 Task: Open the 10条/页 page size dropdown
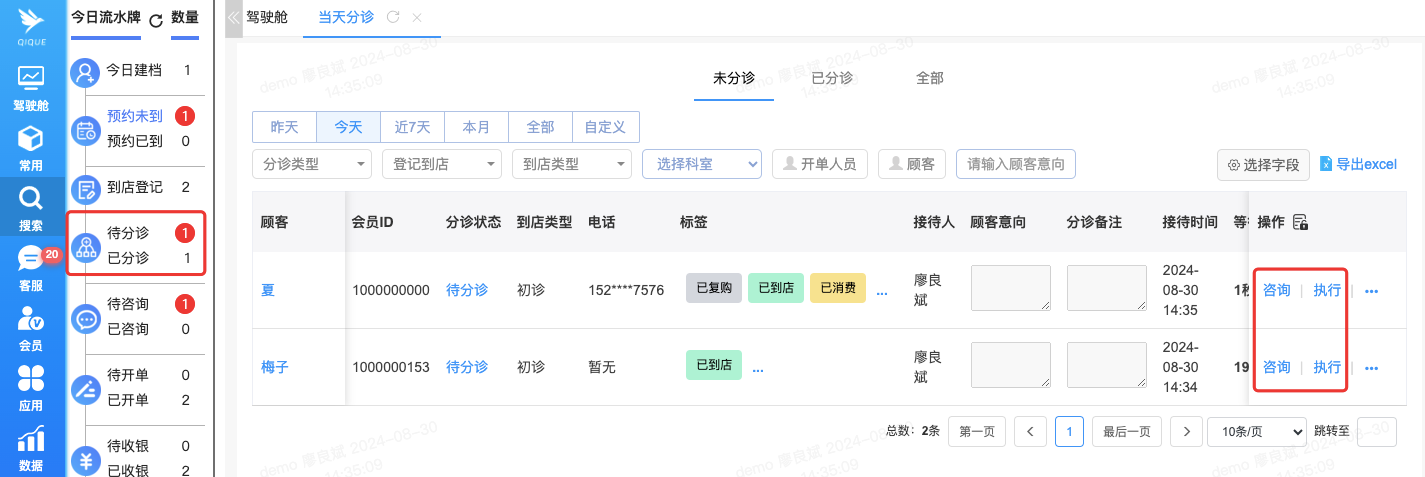pos(1256,431)
